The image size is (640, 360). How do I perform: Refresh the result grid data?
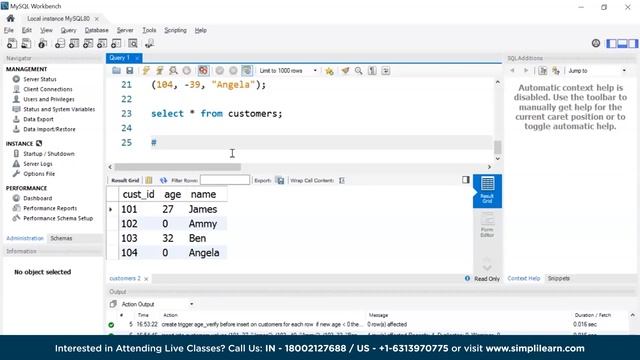[163, 180]
